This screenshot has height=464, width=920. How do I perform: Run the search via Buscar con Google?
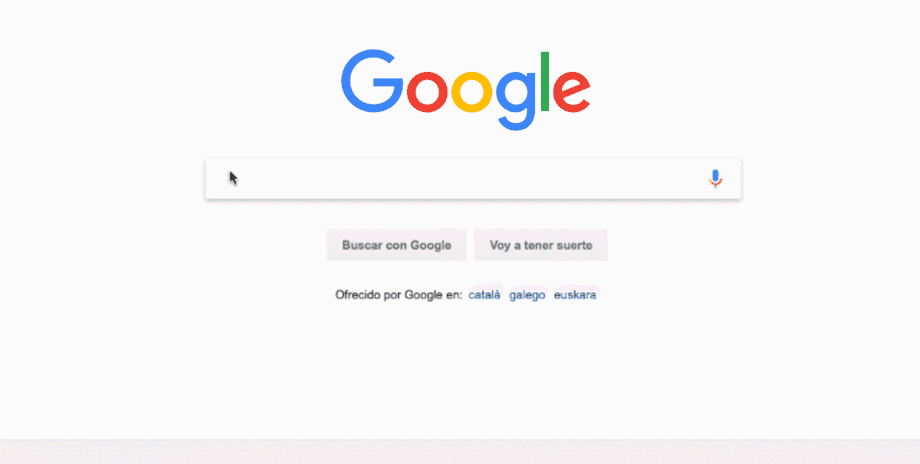pyautogui.click(x=397, y=245)
